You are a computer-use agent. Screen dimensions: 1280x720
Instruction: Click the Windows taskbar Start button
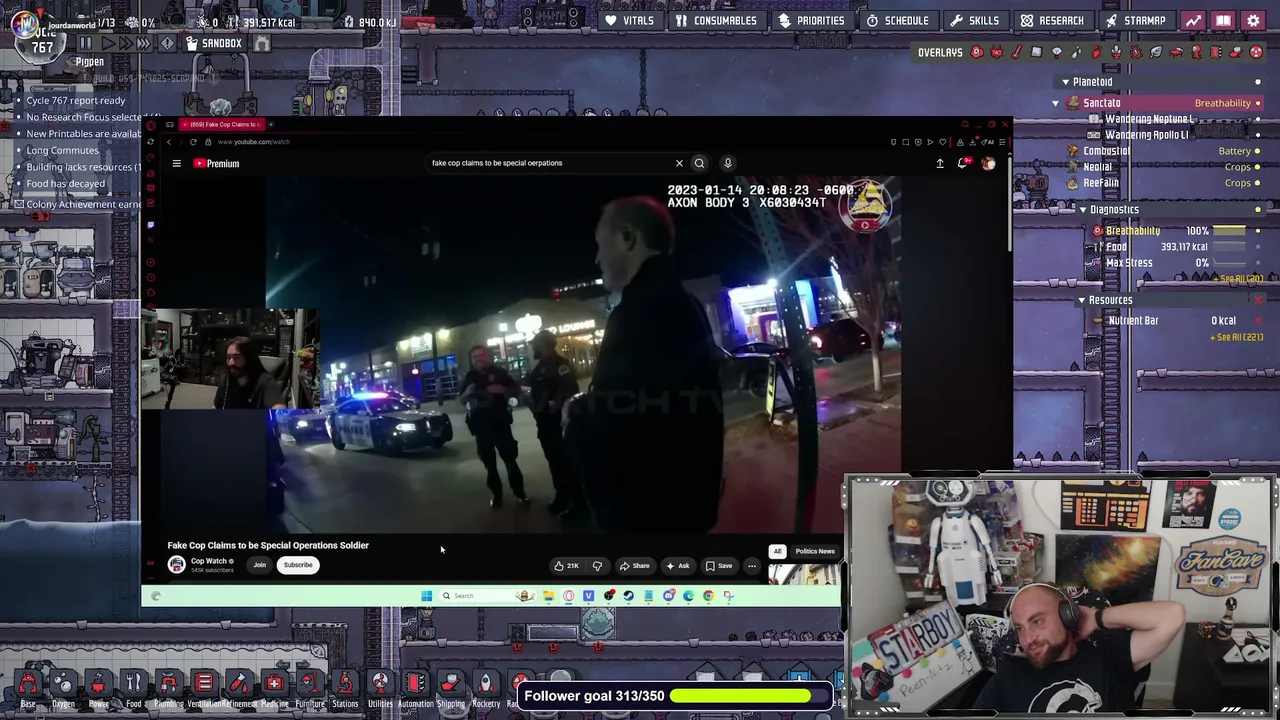point(426,596)
